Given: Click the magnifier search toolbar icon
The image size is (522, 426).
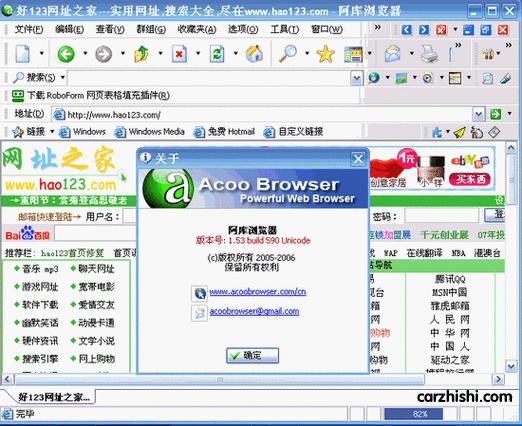Looking at the screenshot, I should 288,54.
